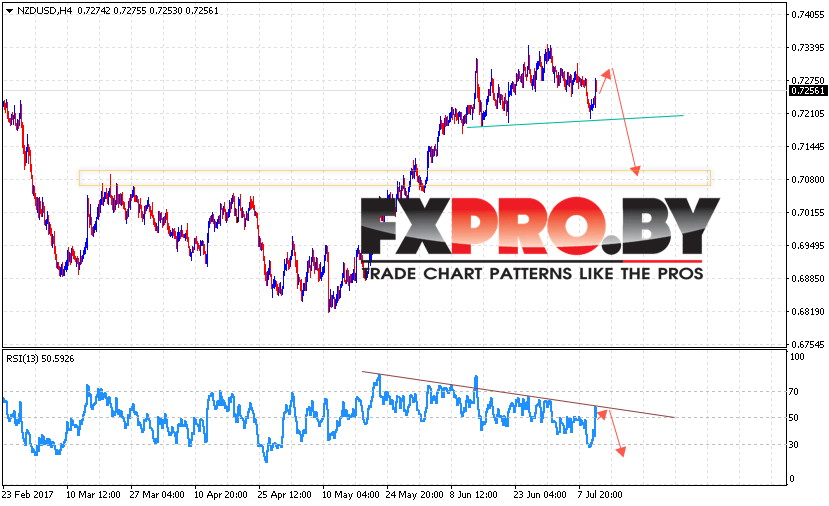This screenshot has height=506, width=829.
Task: Select the RSI 30 level label
Action: click(x=794, y=445)
